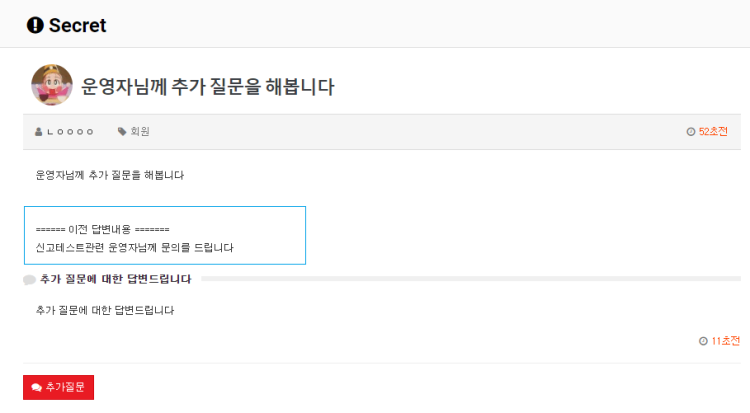Click the tag icon beside 회원
The image size is (750, 413).
[122, 132]
